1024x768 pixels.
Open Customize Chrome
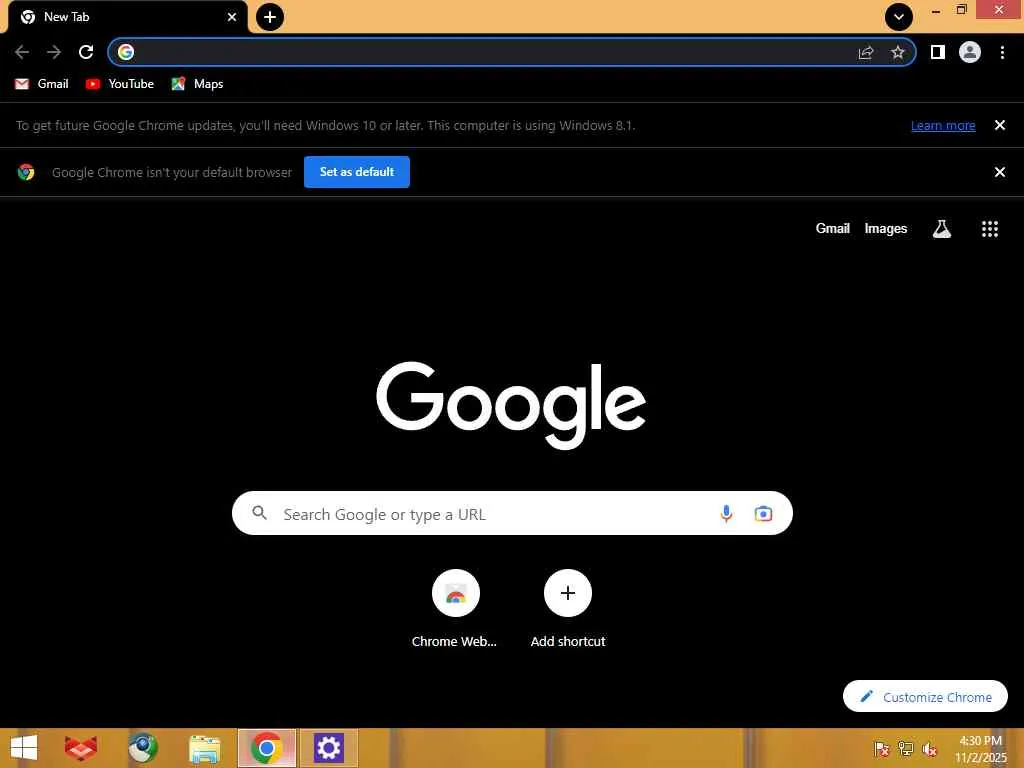pos(925,697)
